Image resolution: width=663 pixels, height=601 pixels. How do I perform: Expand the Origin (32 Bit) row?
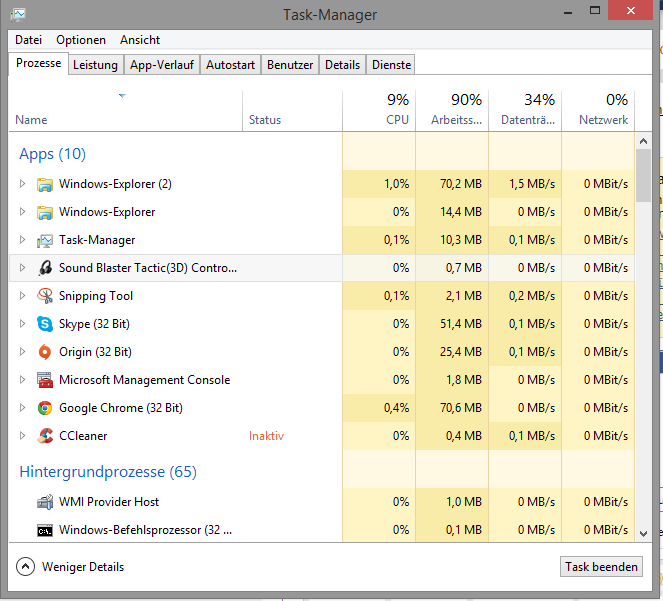tap(22, 351)
